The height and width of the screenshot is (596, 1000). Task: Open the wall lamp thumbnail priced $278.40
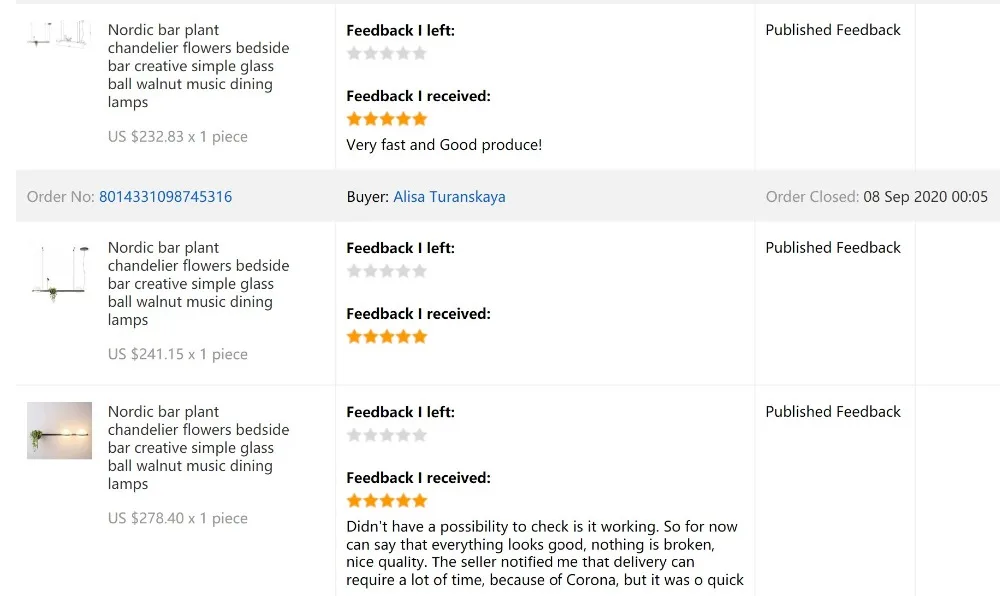(x=59, y=431)
